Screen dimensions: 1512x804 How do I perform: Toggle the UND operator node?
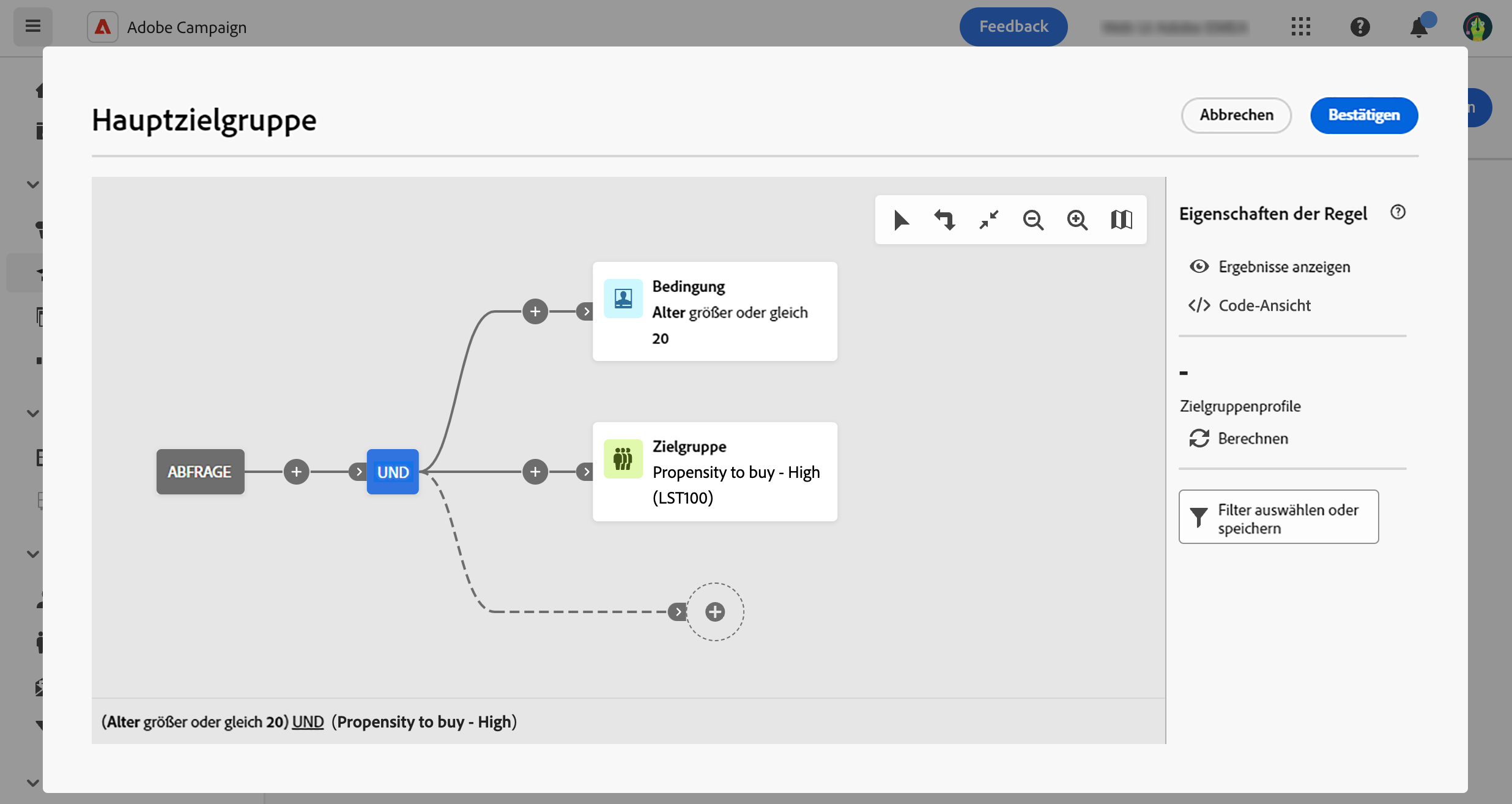pos(393,472)
